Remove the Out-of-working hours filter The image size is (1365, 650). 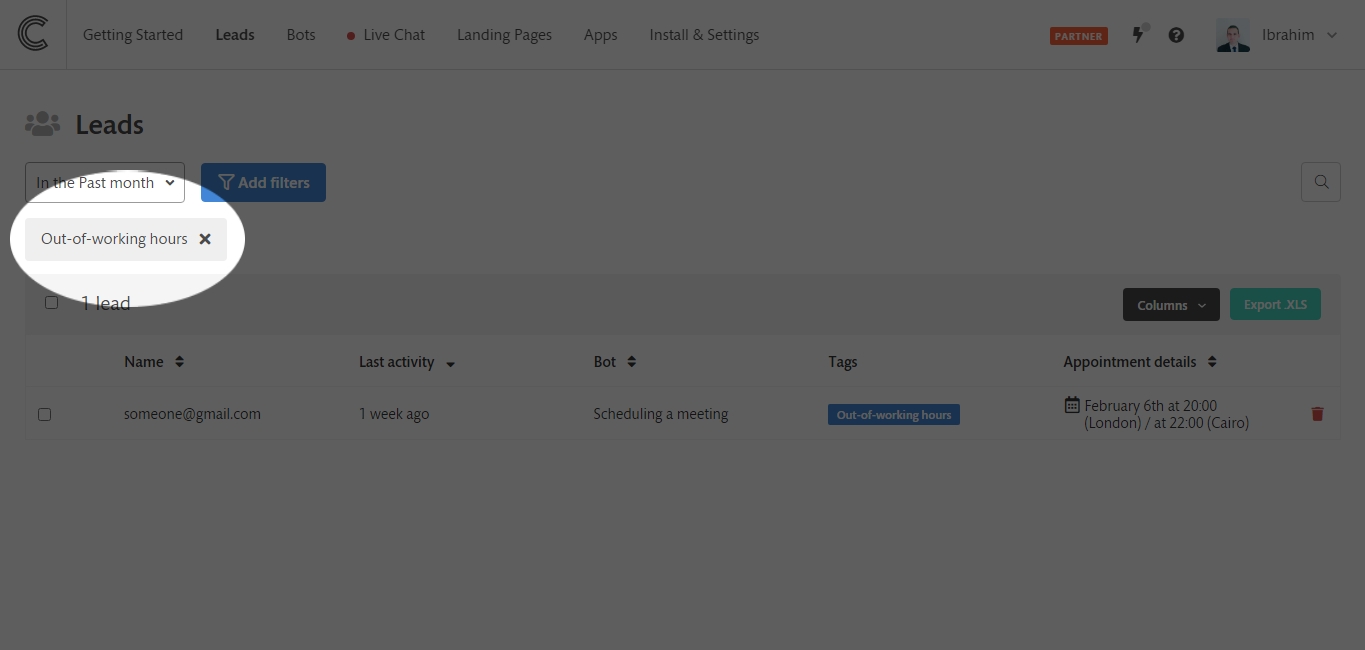click(205, 239)
